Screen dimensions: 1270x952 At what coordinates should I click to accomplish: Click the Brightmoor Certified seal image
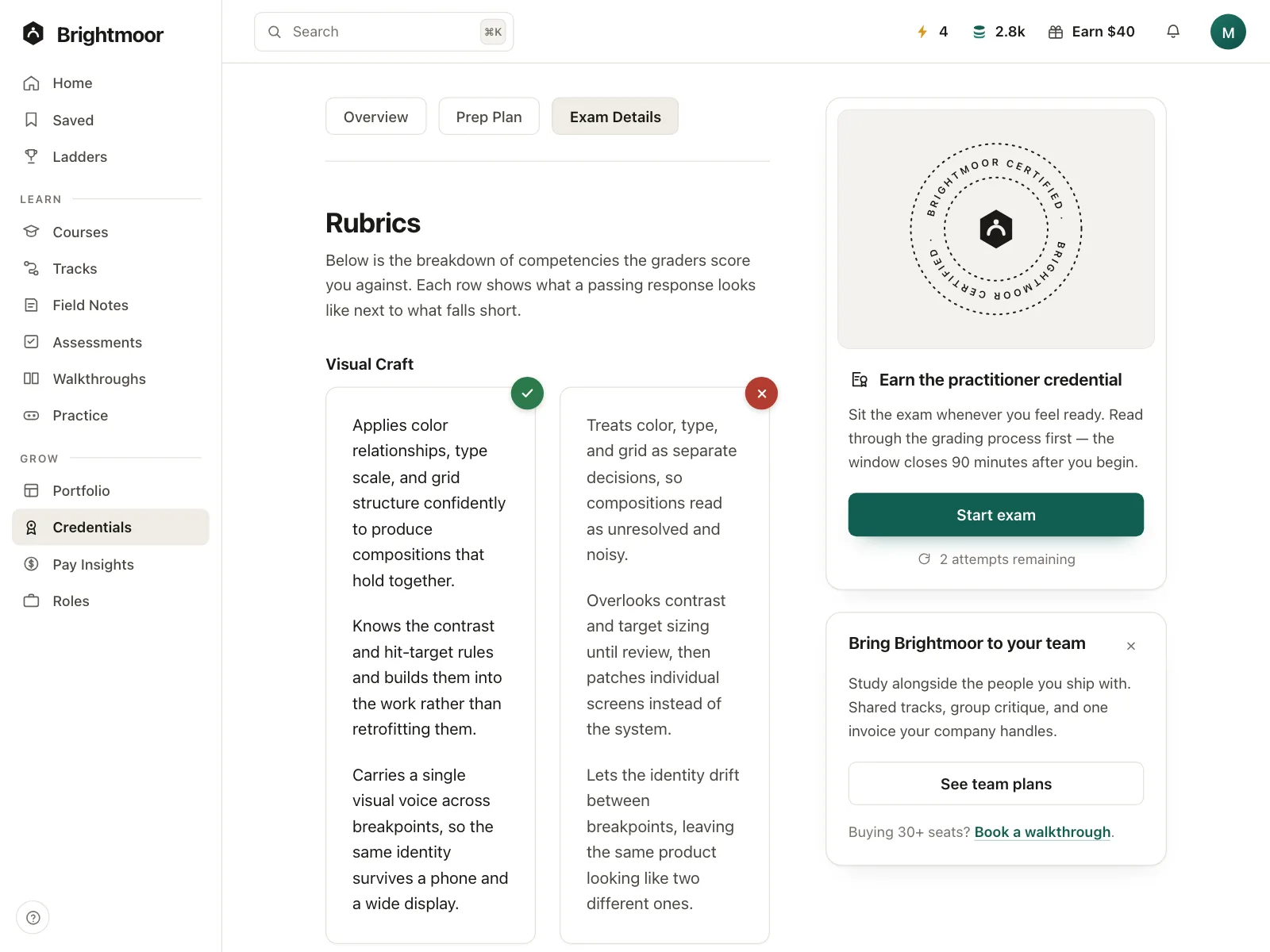[x=996, y=229]
